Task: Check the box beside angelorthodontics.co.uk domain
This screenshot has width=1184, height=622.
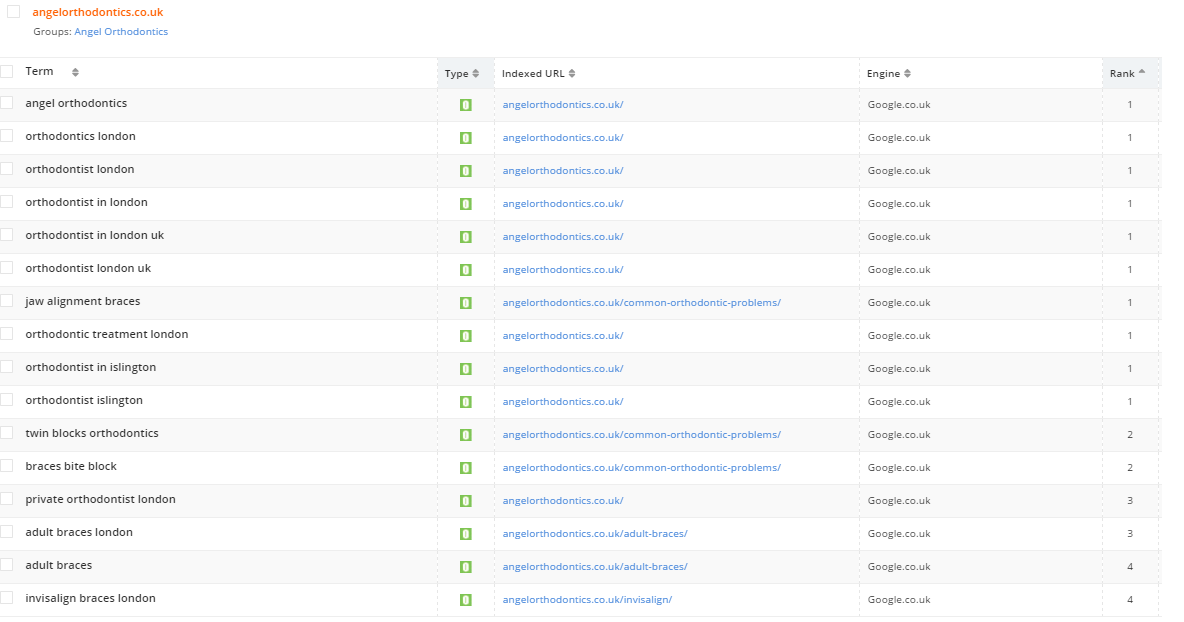Action: (13, 12)
